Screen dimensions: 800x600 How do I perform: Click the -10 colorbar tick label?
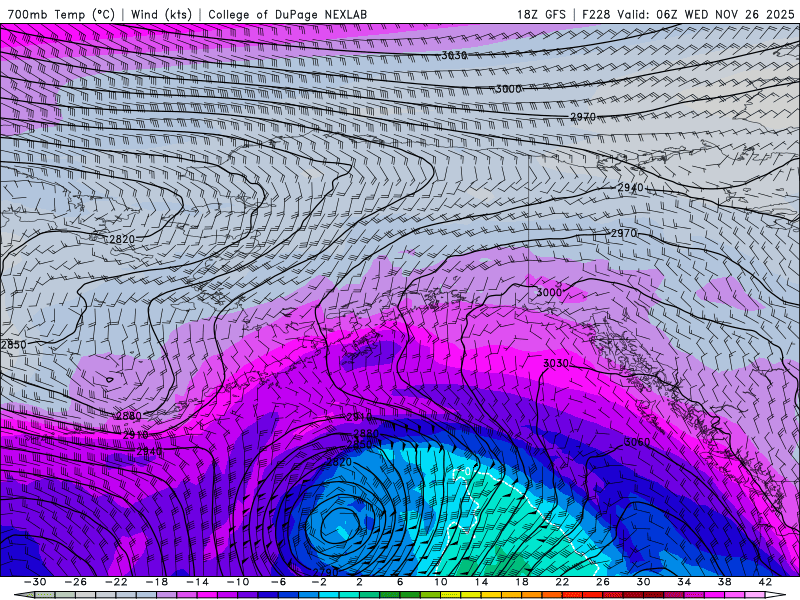(238, 582)
